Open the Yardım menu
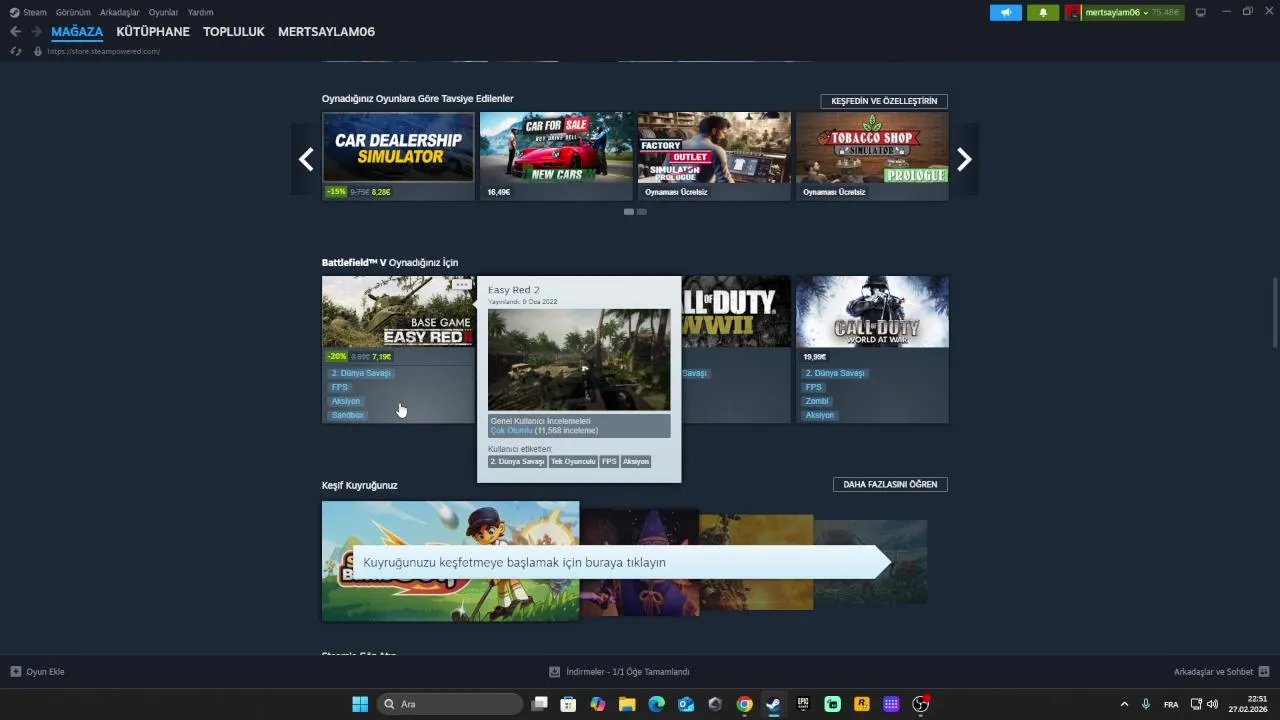Image resolution: width=1280 pixels, height=720 pixels. point(200,12)
